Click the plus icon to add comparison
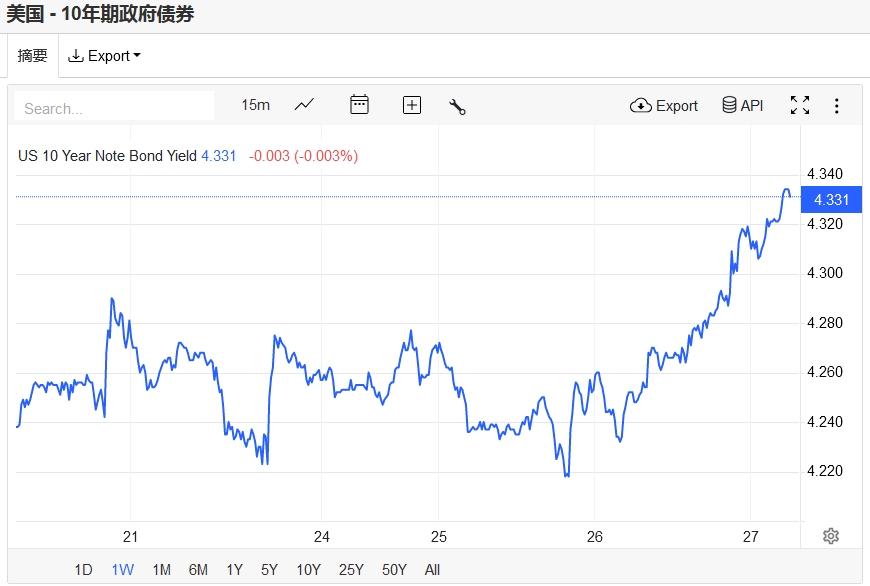 point(412,105)
